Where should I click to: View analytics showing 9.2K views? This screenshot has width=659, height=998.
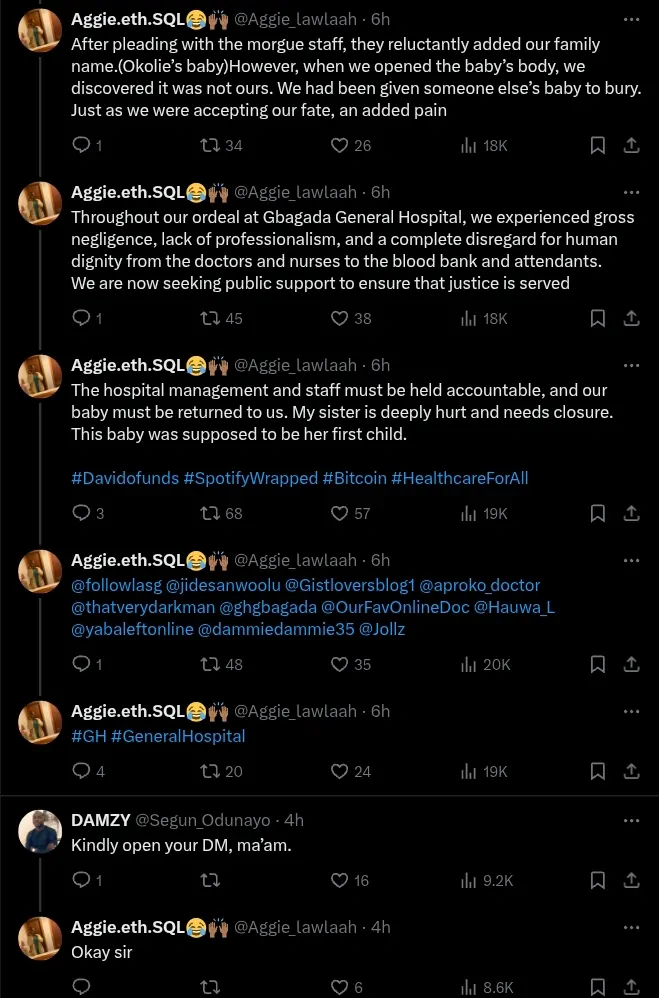tap(486, 880)
